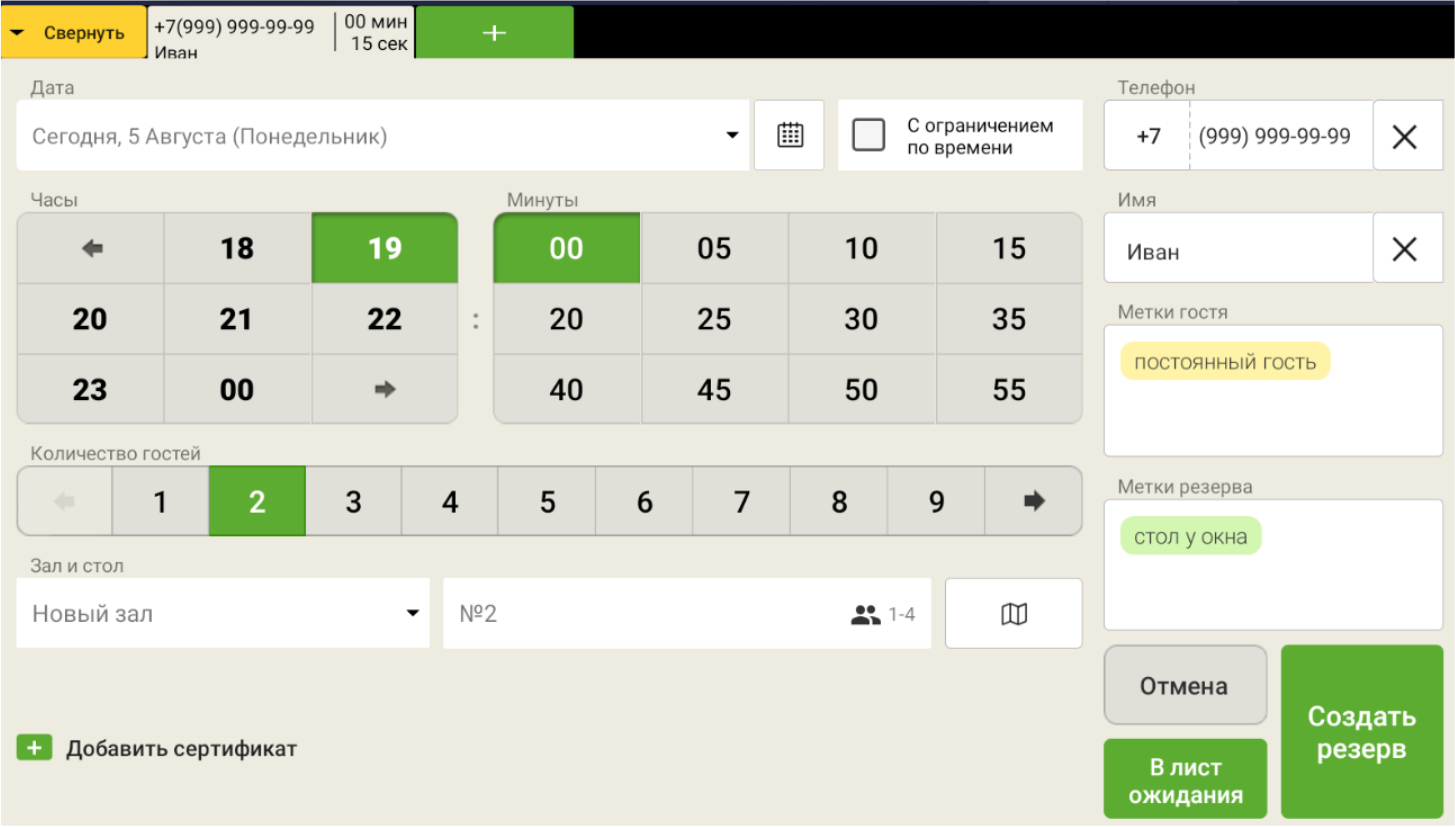Screen dimensions: 1455x827
Task: Expand the date dropdown
Action: pyautogui.click(x=733, y=136)
